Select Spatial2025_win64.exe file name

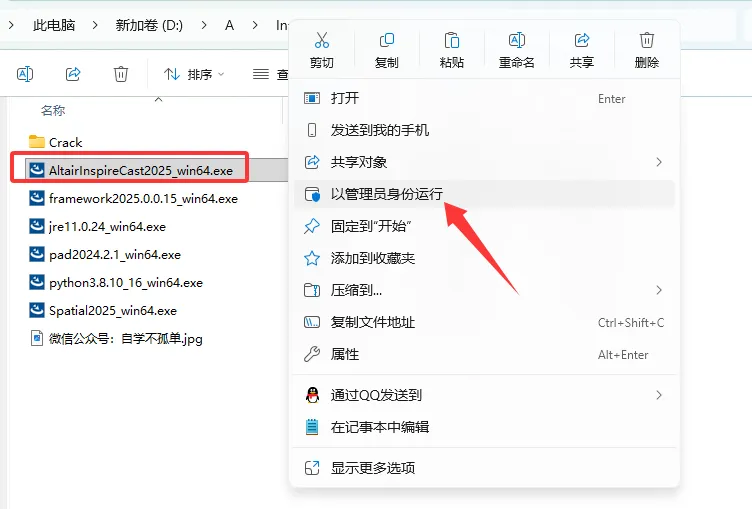113,311
